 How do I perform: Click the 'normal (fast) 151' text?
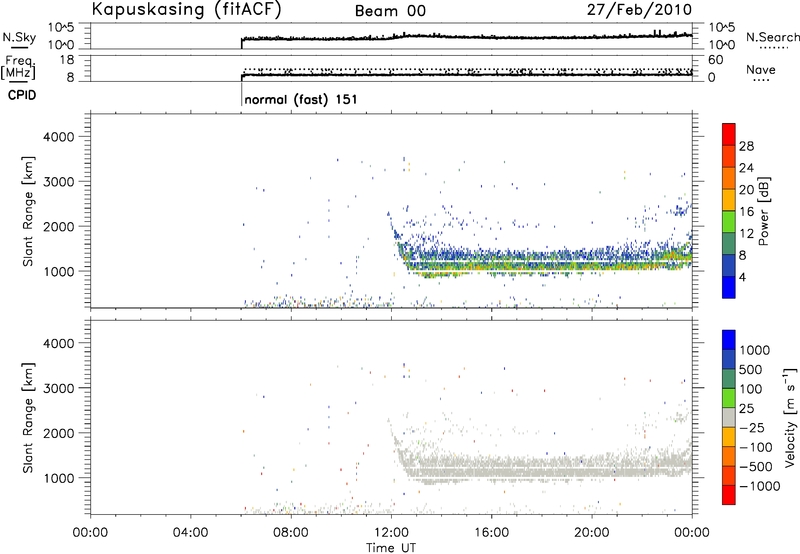(301, 99)
